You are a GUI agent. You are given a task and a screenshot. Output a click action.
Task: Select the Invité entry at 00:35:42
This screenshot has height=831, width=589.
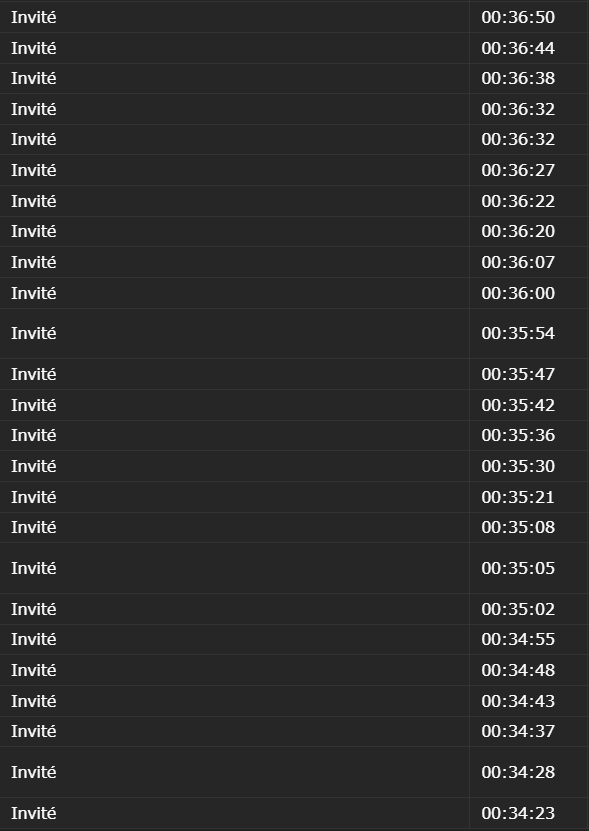(x=294, y=405)
